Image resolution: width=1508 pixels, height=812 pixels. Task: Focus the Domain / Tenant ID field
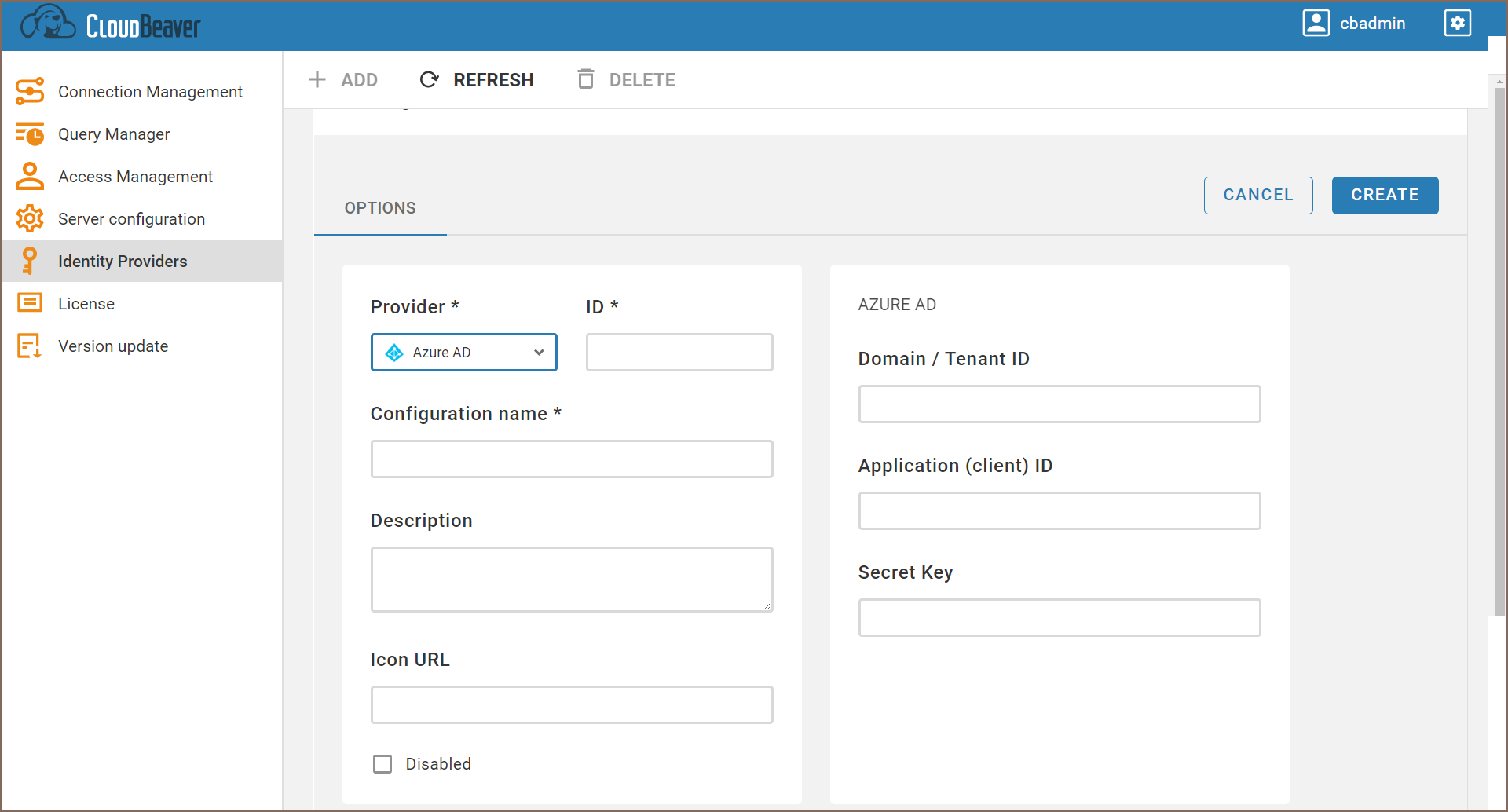click(x=1059, y=404)
